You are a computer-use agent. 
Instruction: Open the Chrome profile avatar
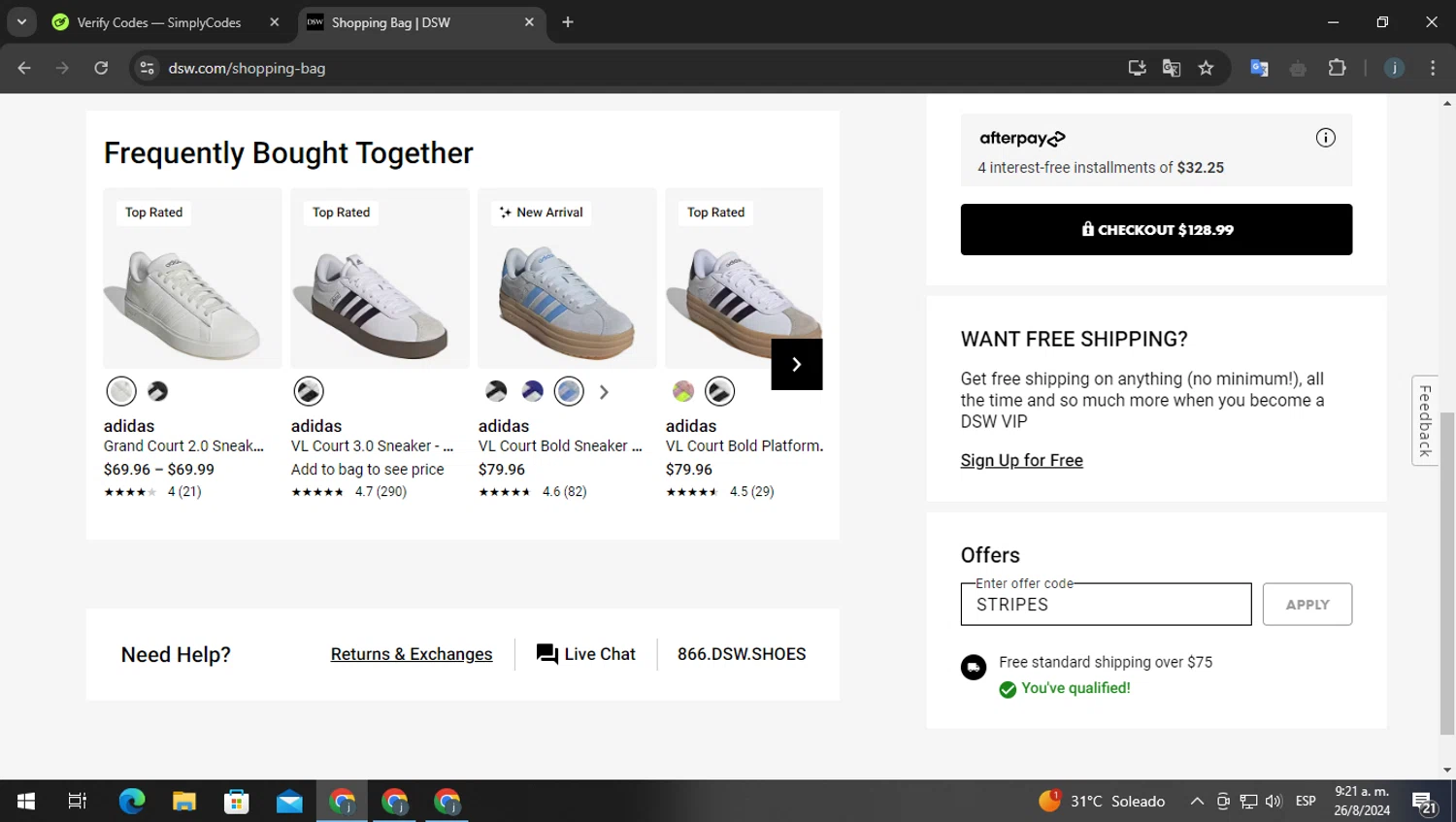click(x=1394, y=68)
